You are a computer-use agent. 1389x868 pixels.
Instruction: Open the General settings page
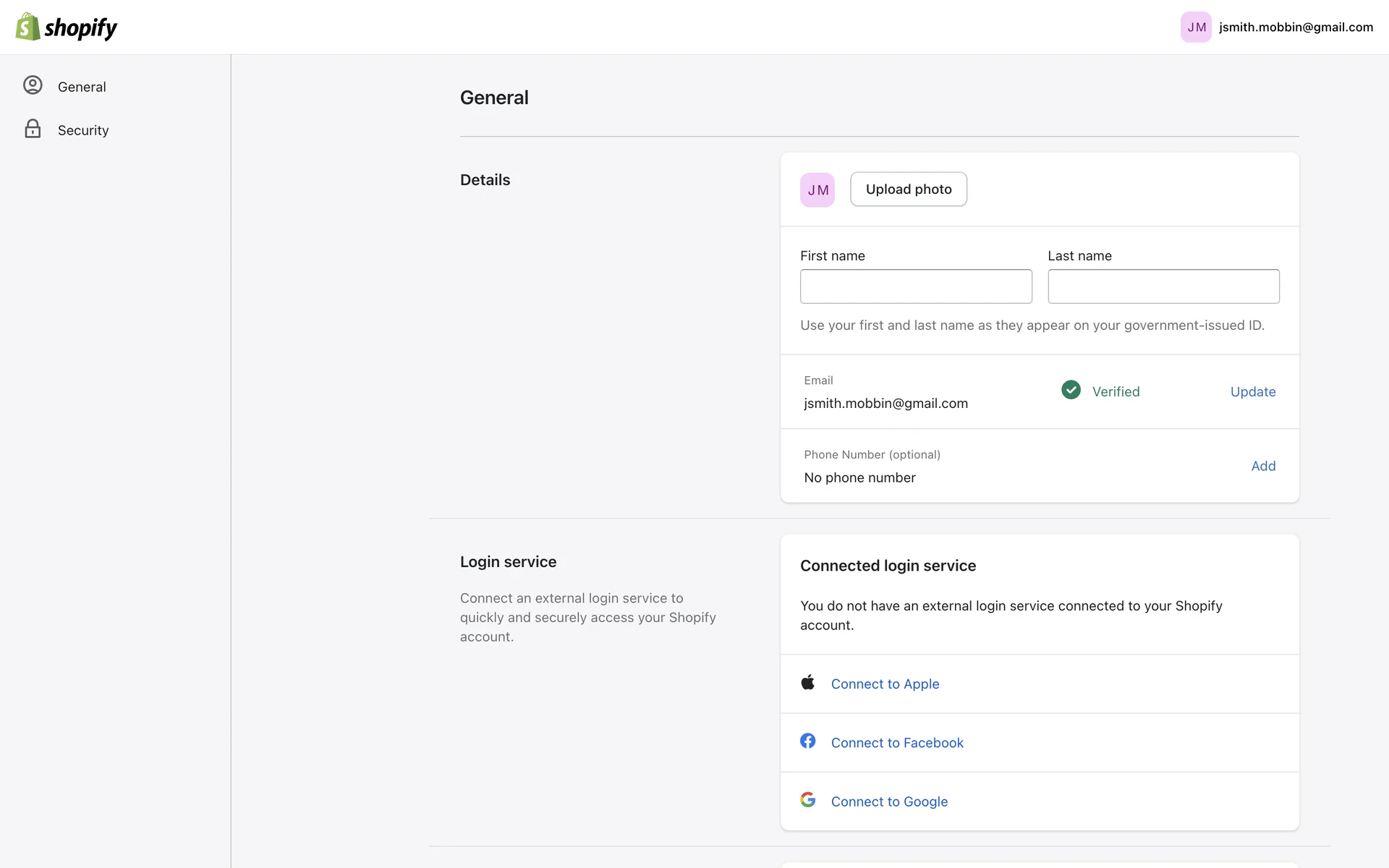82,87
